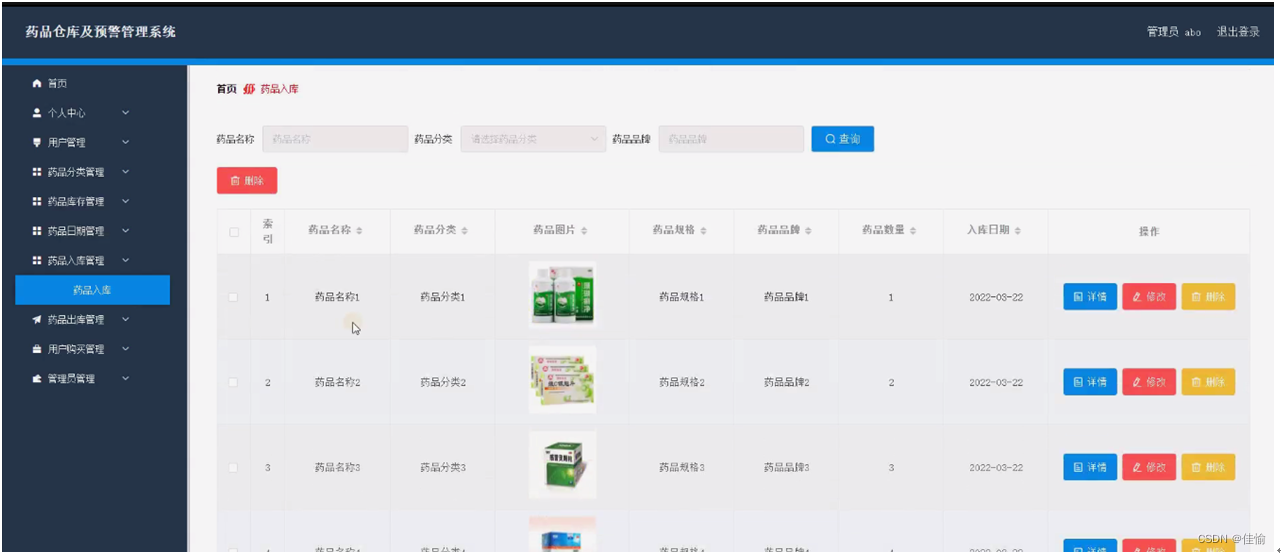This screenshot has height=554, width=1281.
Task: Expand 药品库存管理 menu chevron
Action: pos(125,201)
